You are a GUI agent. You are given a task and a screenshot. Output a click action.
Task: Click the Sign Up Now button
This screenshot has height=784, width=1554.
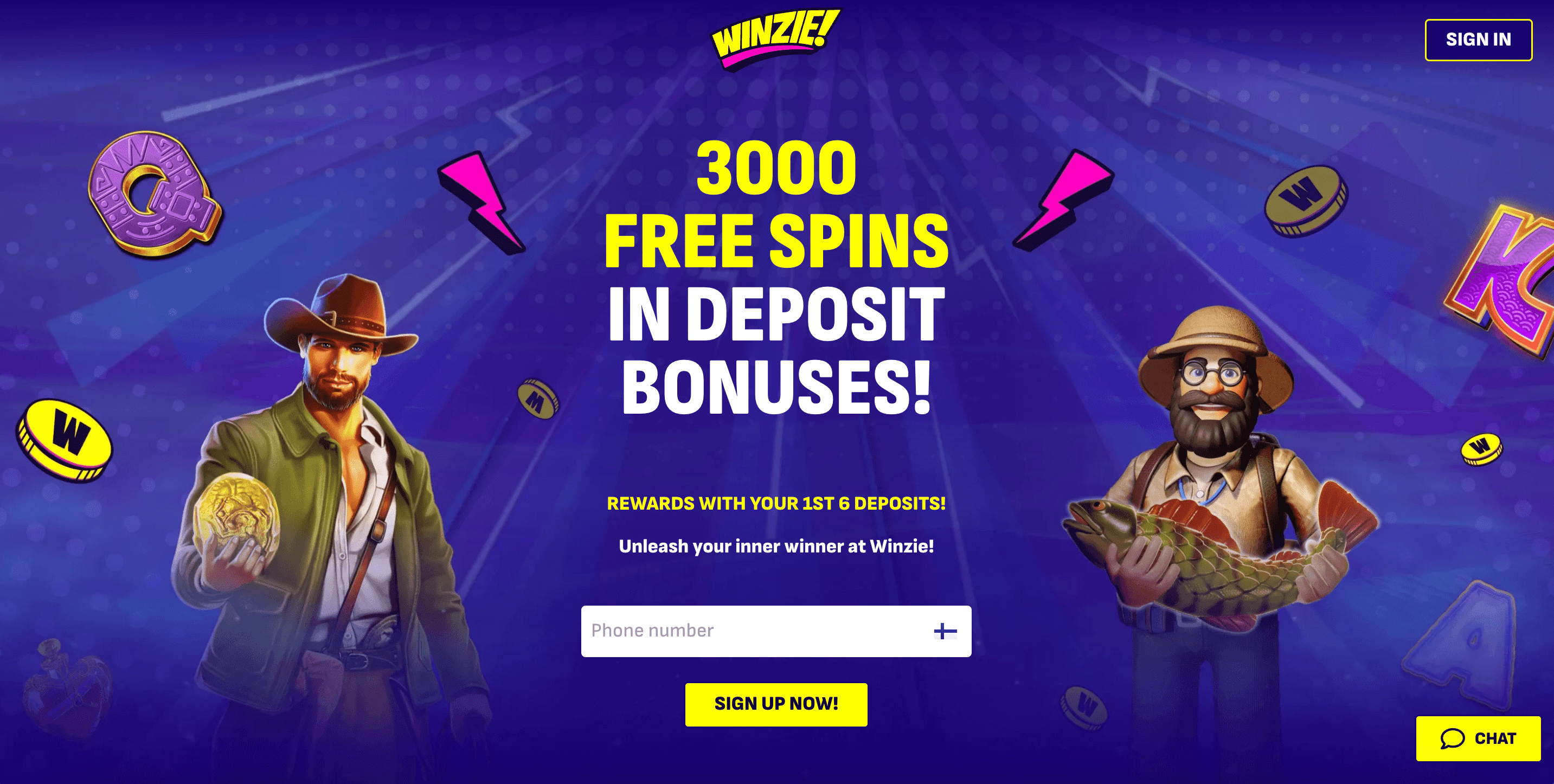pos(776,704)
